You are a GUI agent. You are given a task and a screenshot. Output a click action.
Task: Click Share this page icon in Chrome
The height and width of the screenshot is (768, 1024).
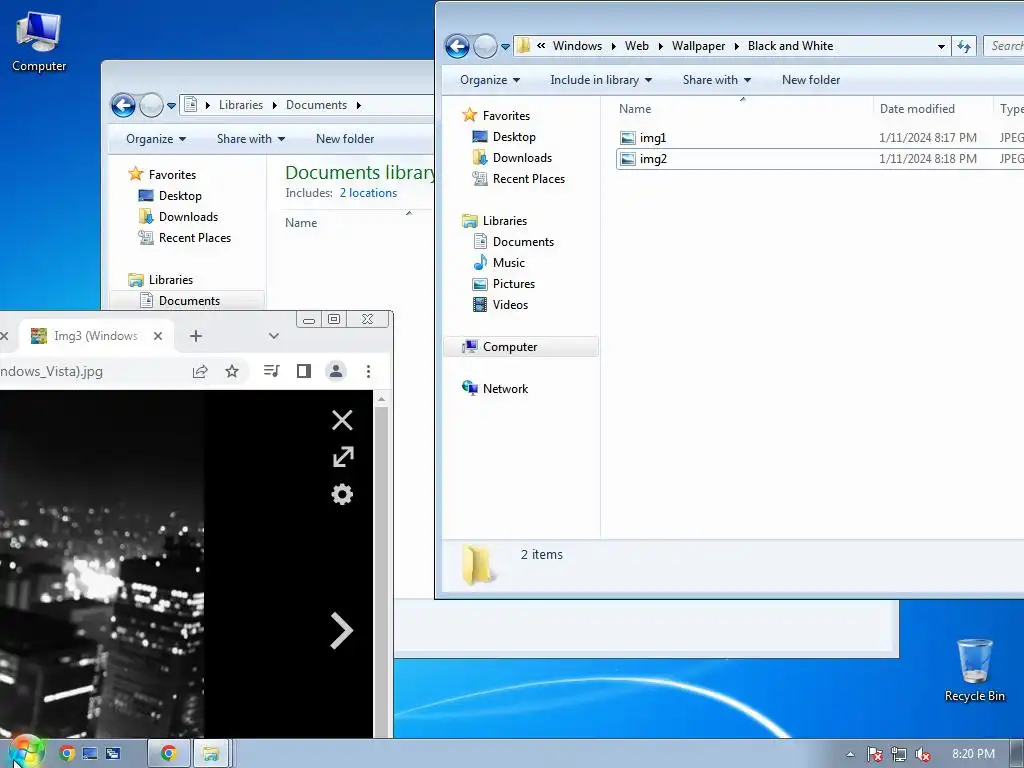(x=200, y=372)
